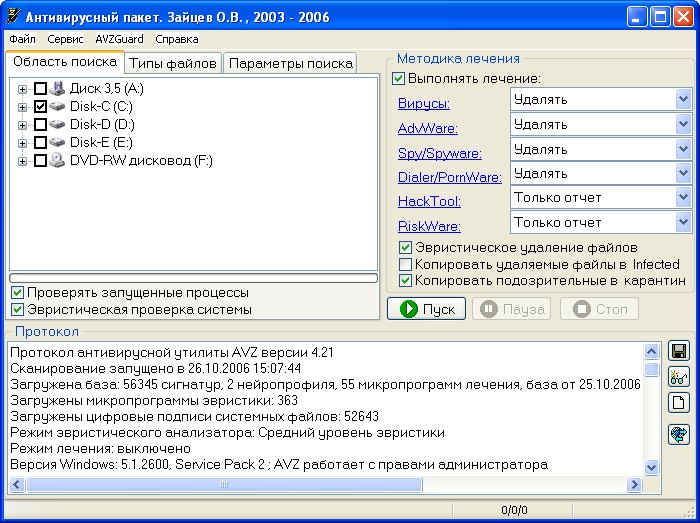Click the Стоп button
700x523 pixels.
pos(599,309)
